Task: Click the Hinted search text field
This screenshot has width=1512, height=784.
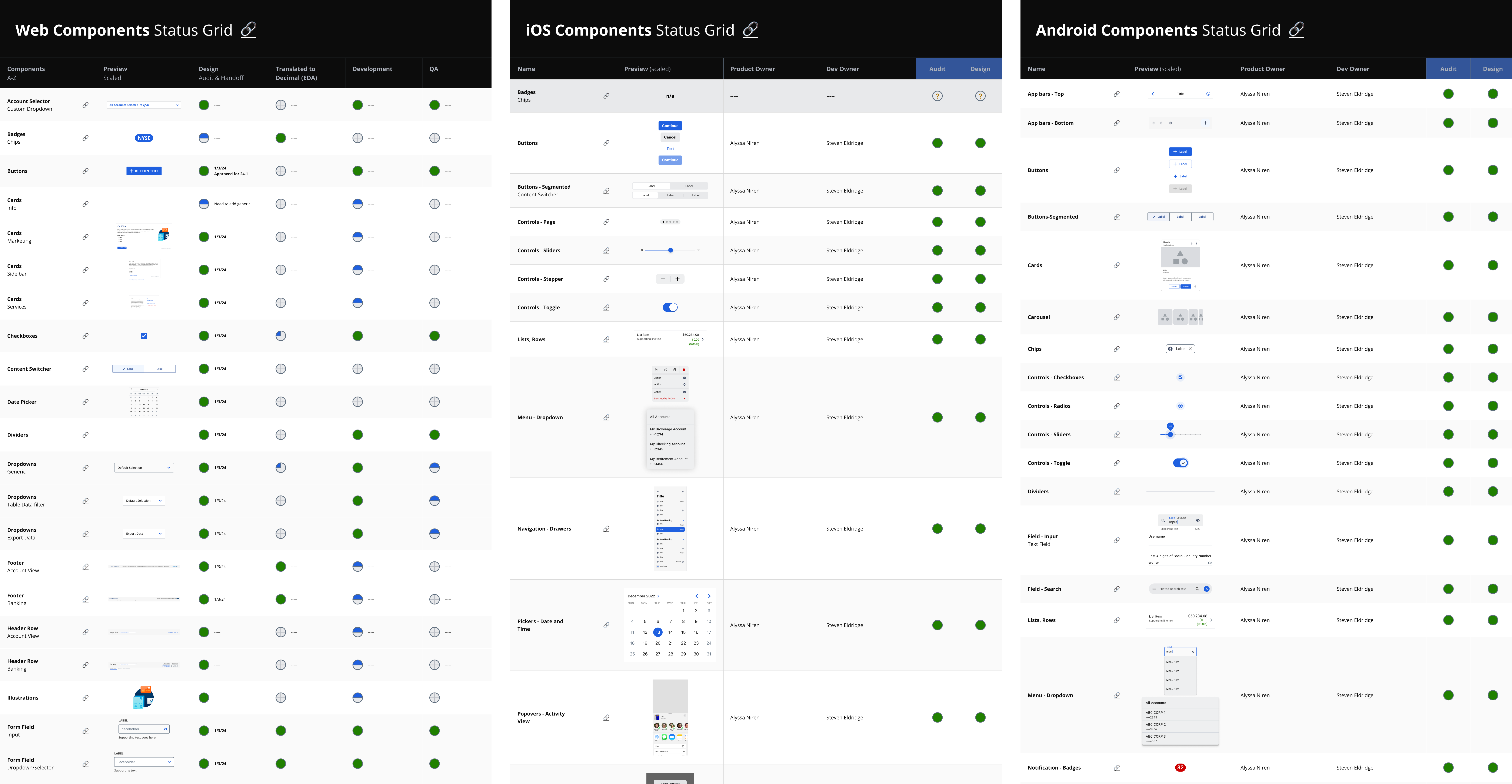Action: (1173, 589)
